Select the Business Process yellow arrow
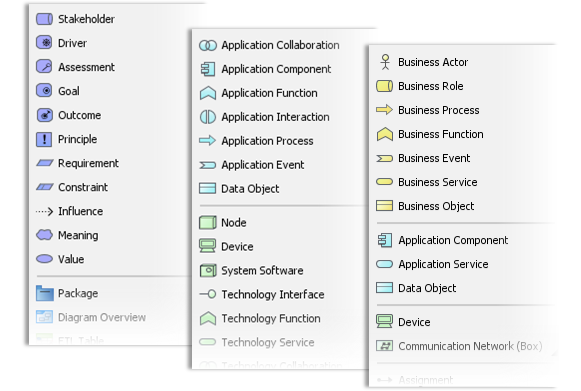The image size is (581, 391). (x=384, y=110)
